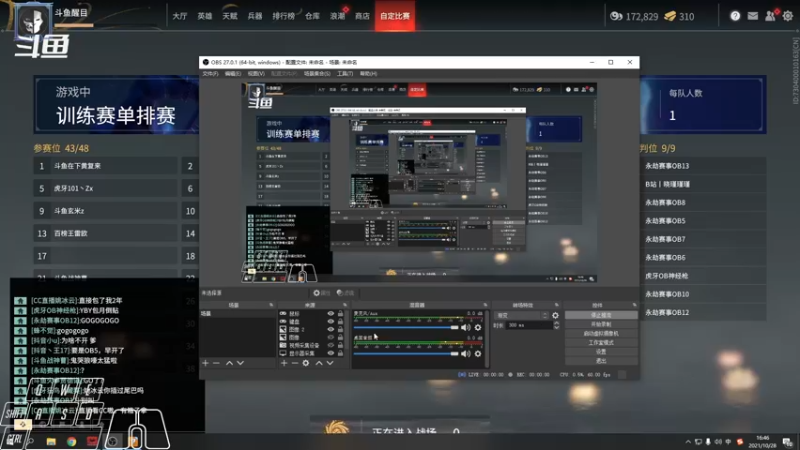Open the 渐变 transition type dropdown
Image resolution: width=800 pixels, height=450 pixels.
point(521,315)
